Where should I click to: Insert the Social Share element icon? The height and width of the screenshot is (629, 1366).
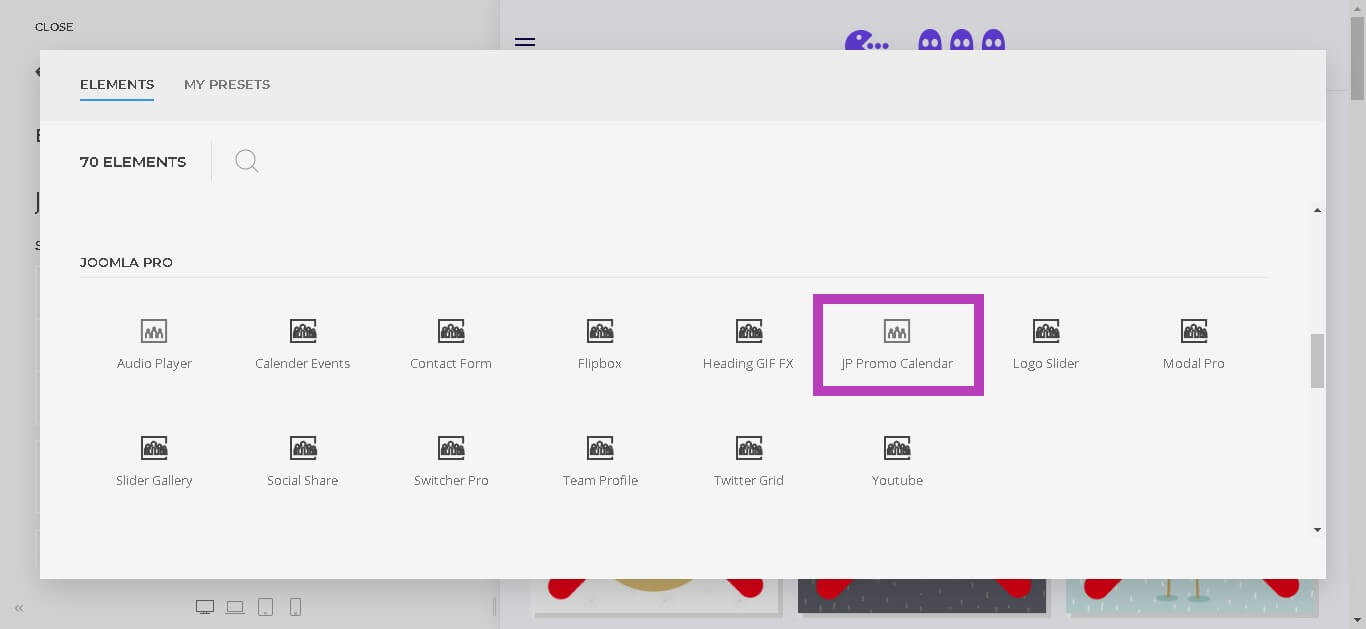click(x=303, y=448)
